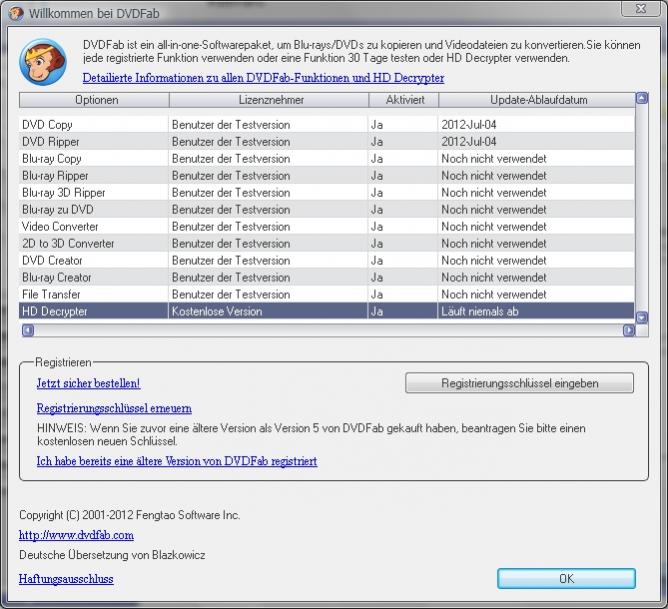The height and width of the screenshot is (609, 668).
Task: Close the DVDFab welcome dialog
Action: (641, 9)
